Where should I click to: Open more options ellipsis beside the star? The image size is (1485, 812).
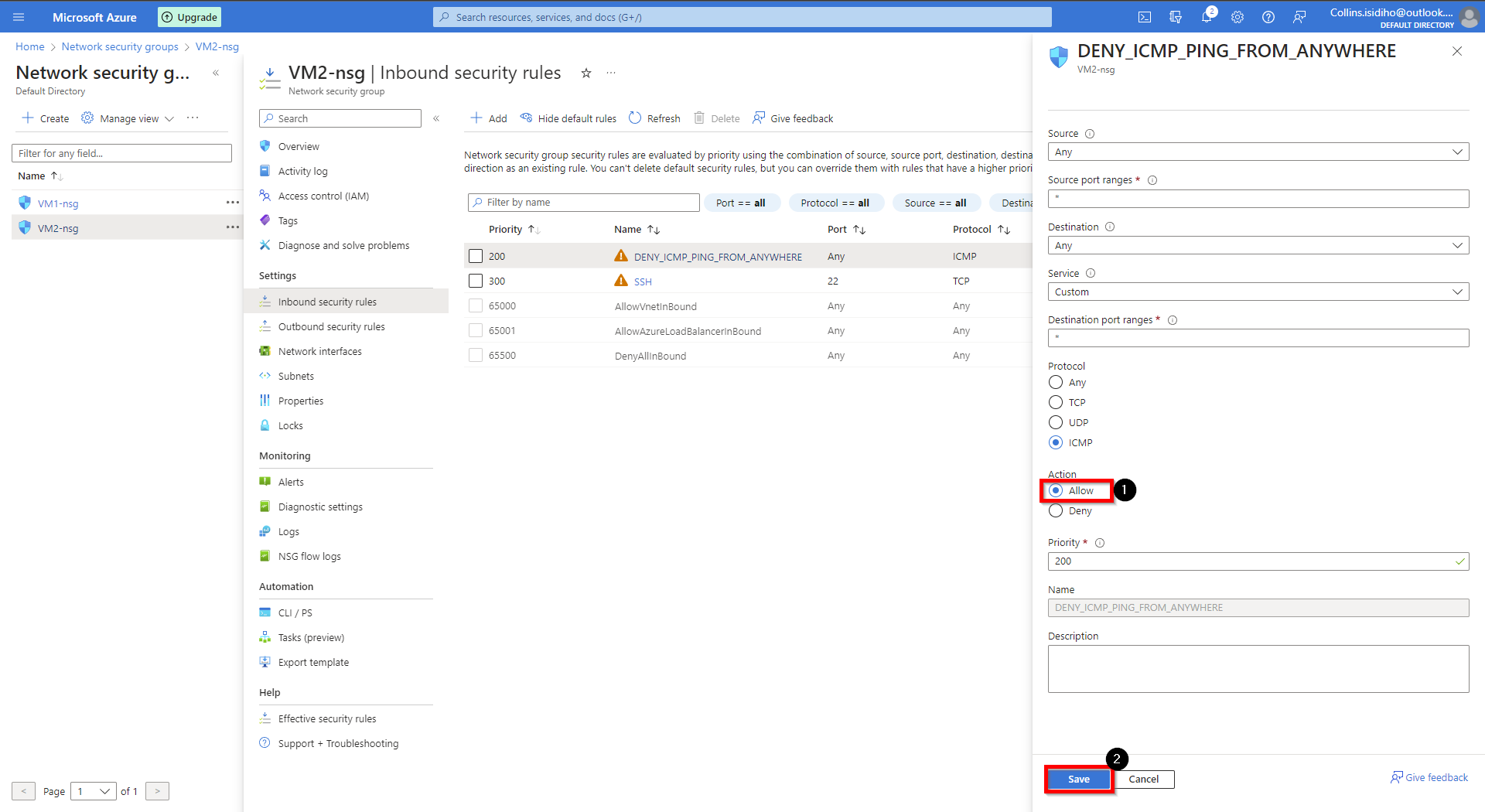[611, 73]
